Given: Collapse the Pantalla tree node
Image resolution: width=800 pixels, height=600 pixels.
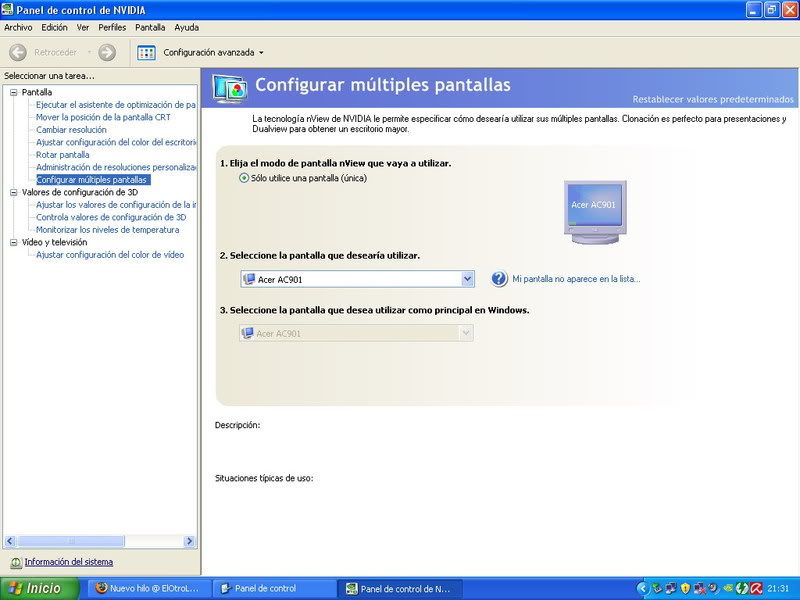Looking at the screenshot, I should (14, 92).
